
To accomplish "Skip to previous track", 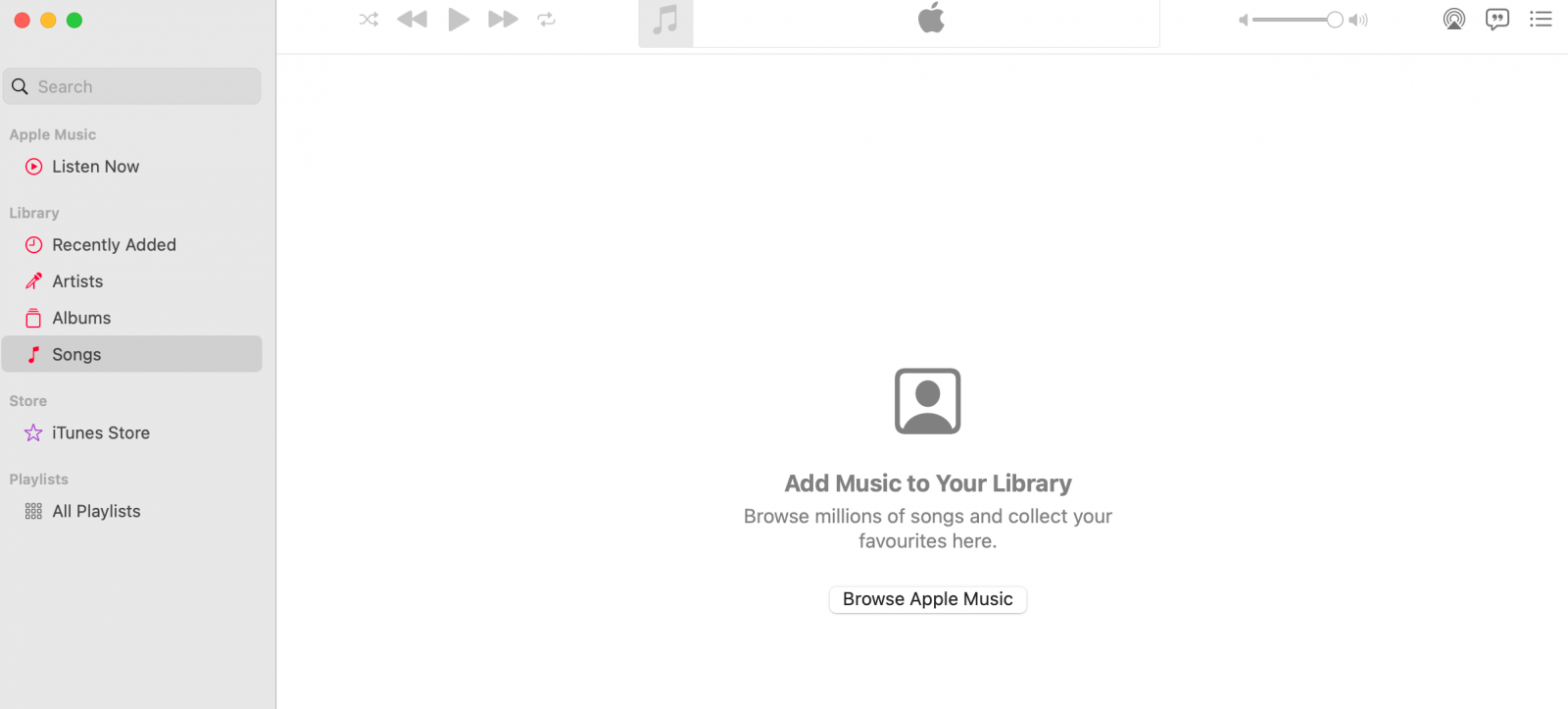I will [413, 20].
